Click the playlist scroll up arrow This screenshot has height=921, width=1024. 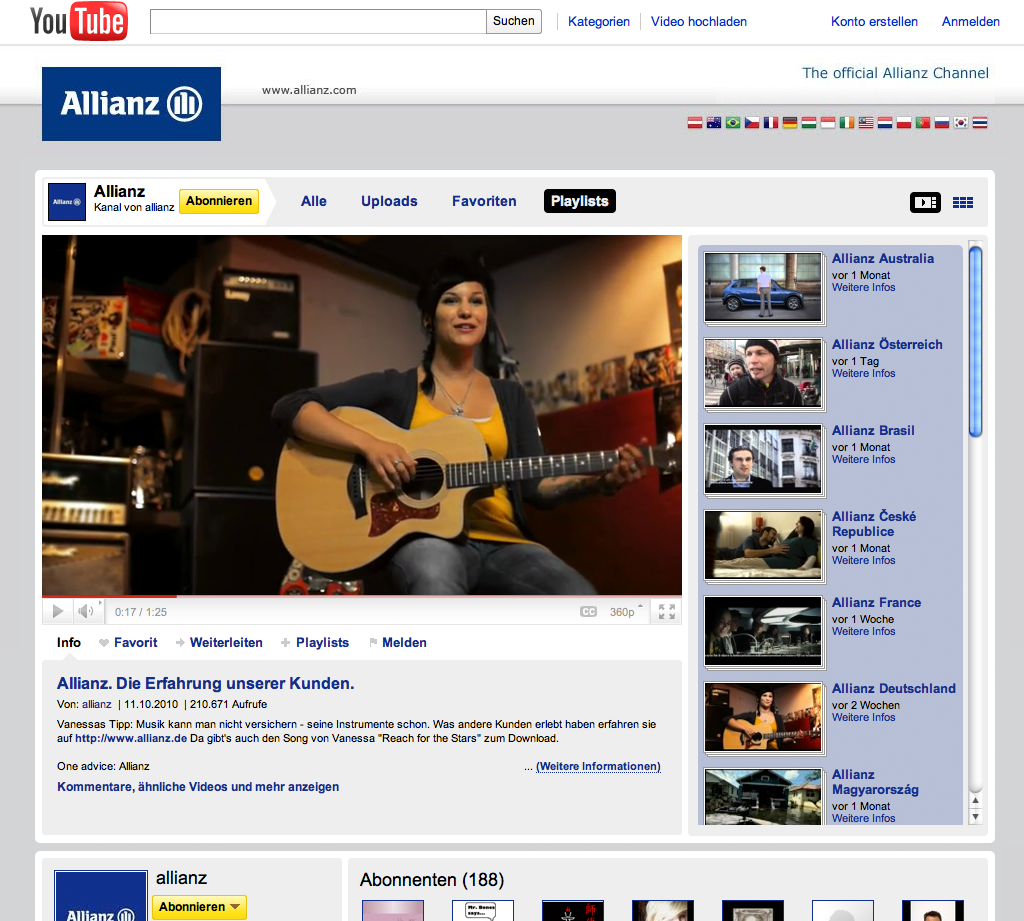click(975, 801)
